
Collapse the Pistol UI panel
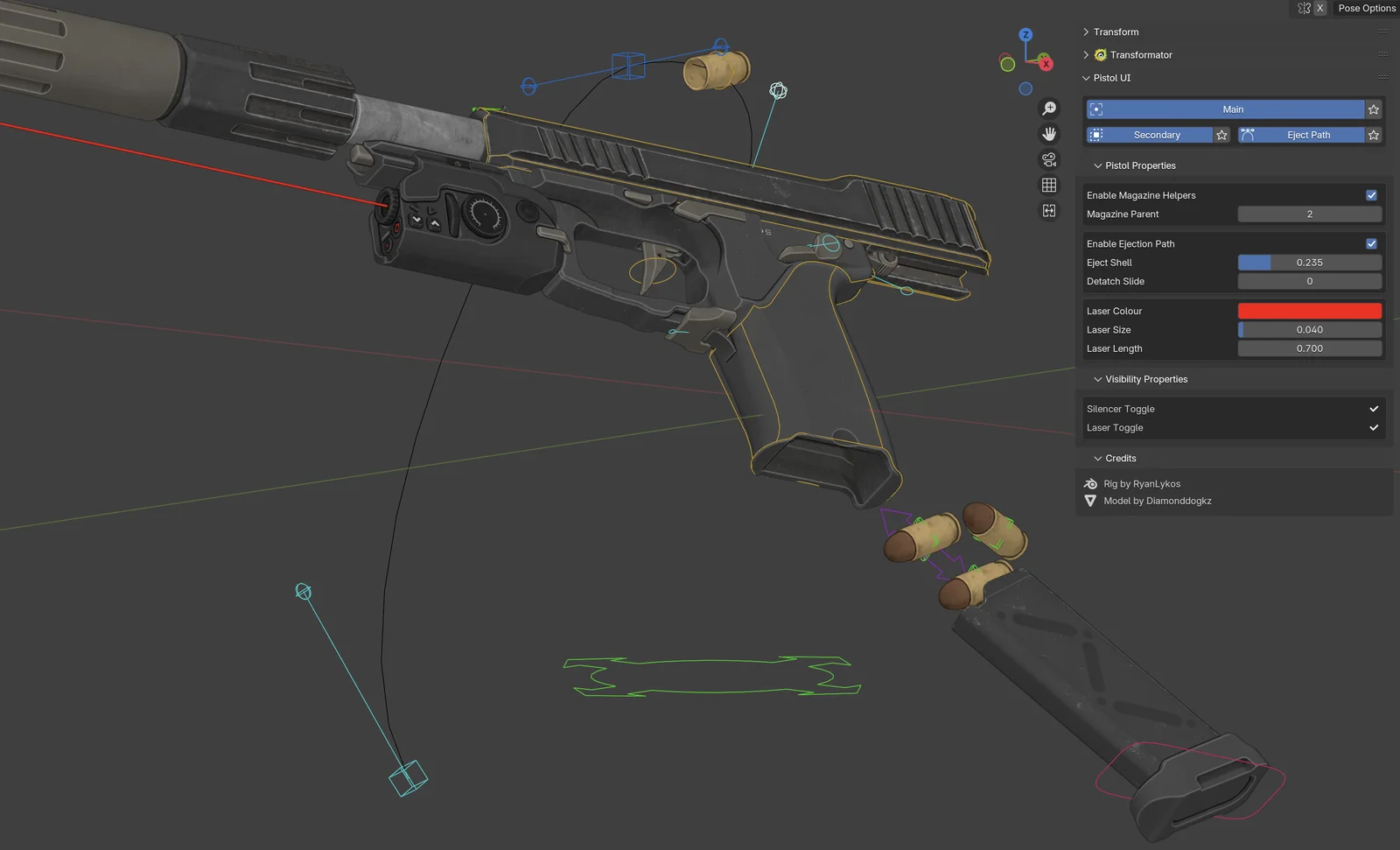point(1085,78)
